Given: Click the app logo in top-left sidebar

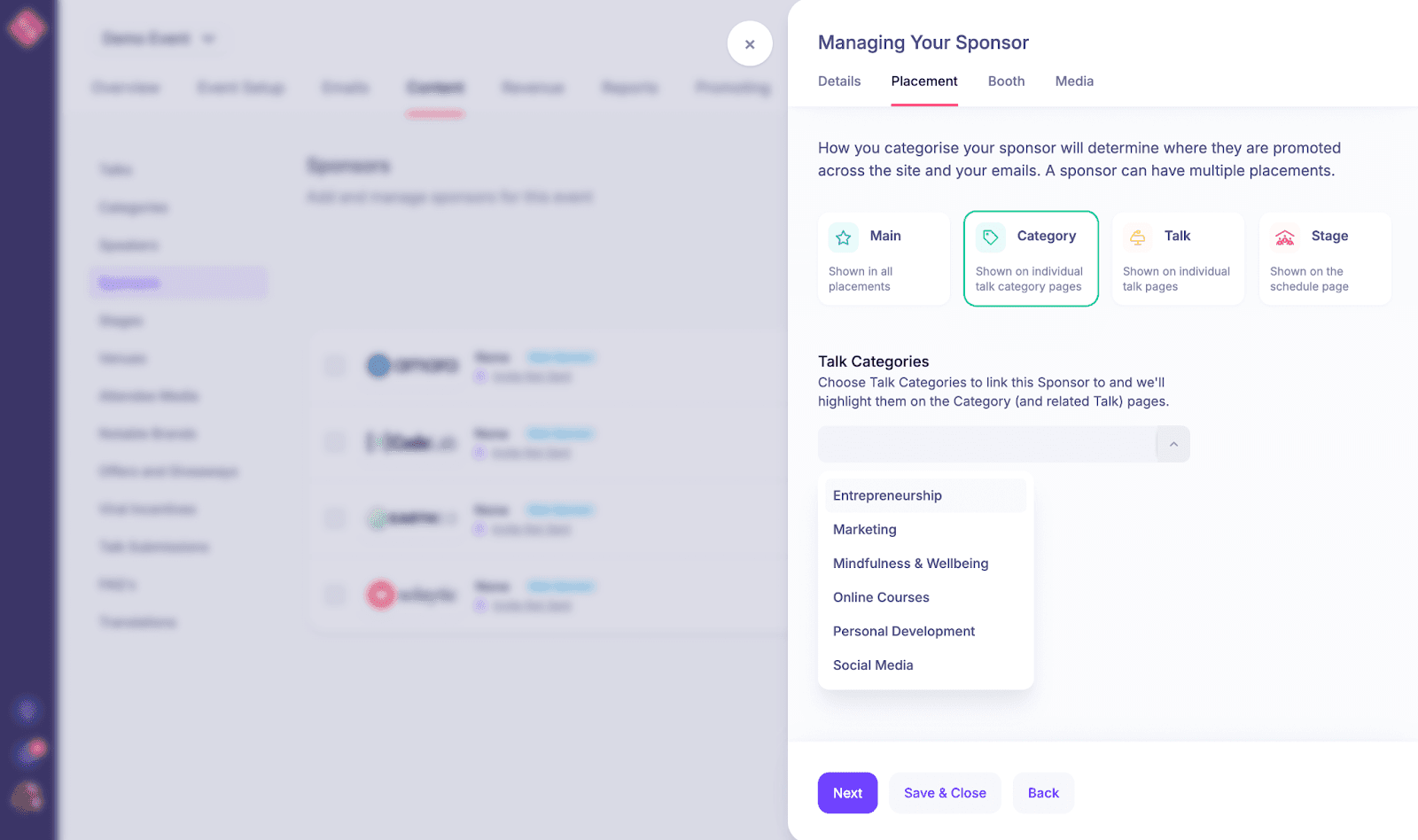Looking at the screenshot, I should click(27, 28).
